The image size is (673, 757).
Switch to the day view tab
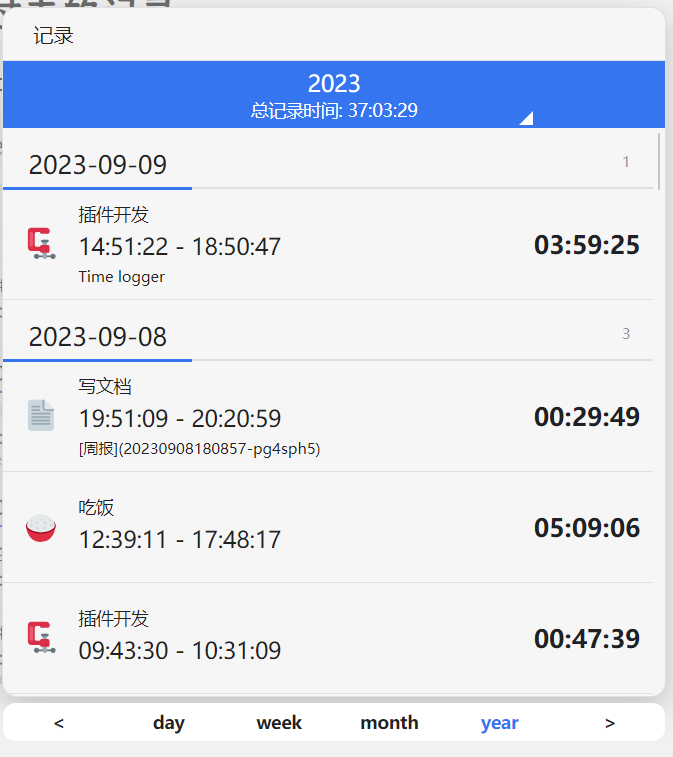169,723
